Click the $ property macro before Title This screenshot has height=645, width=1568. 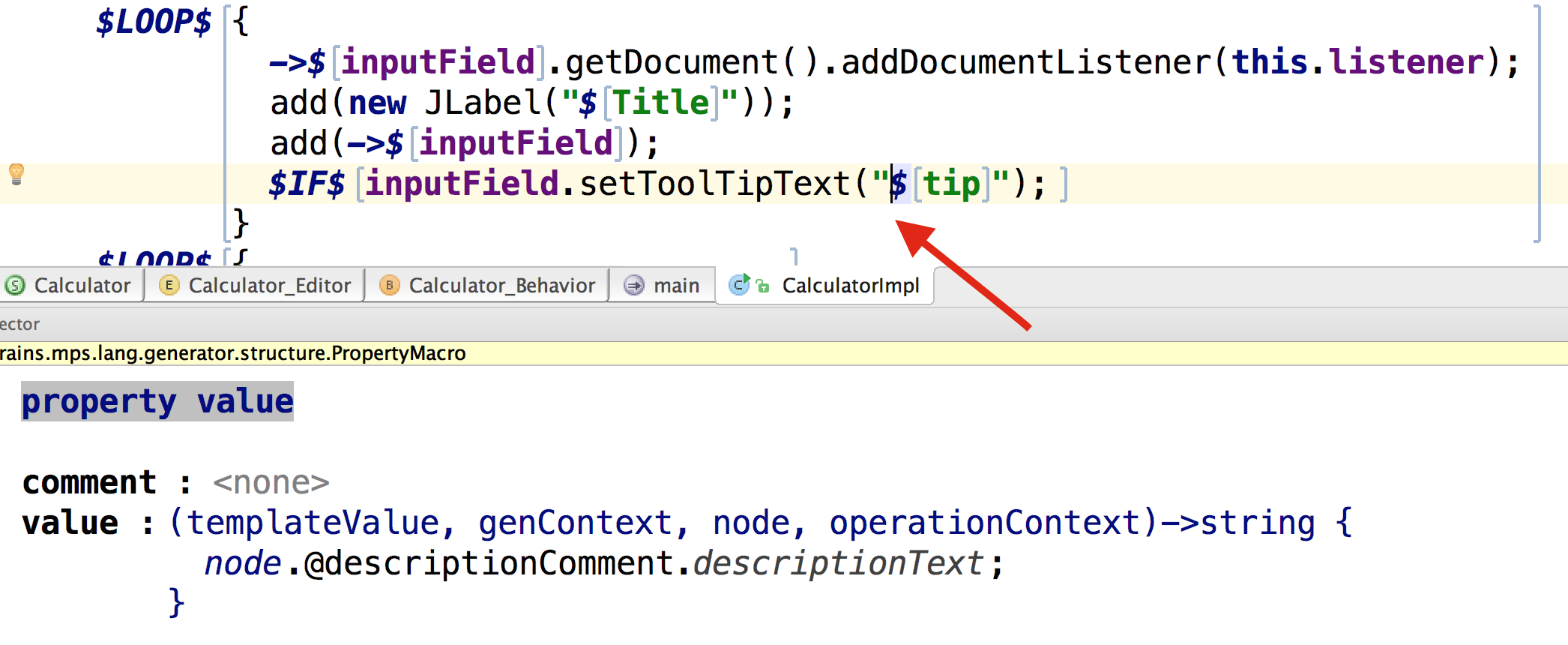click(588, 103)
